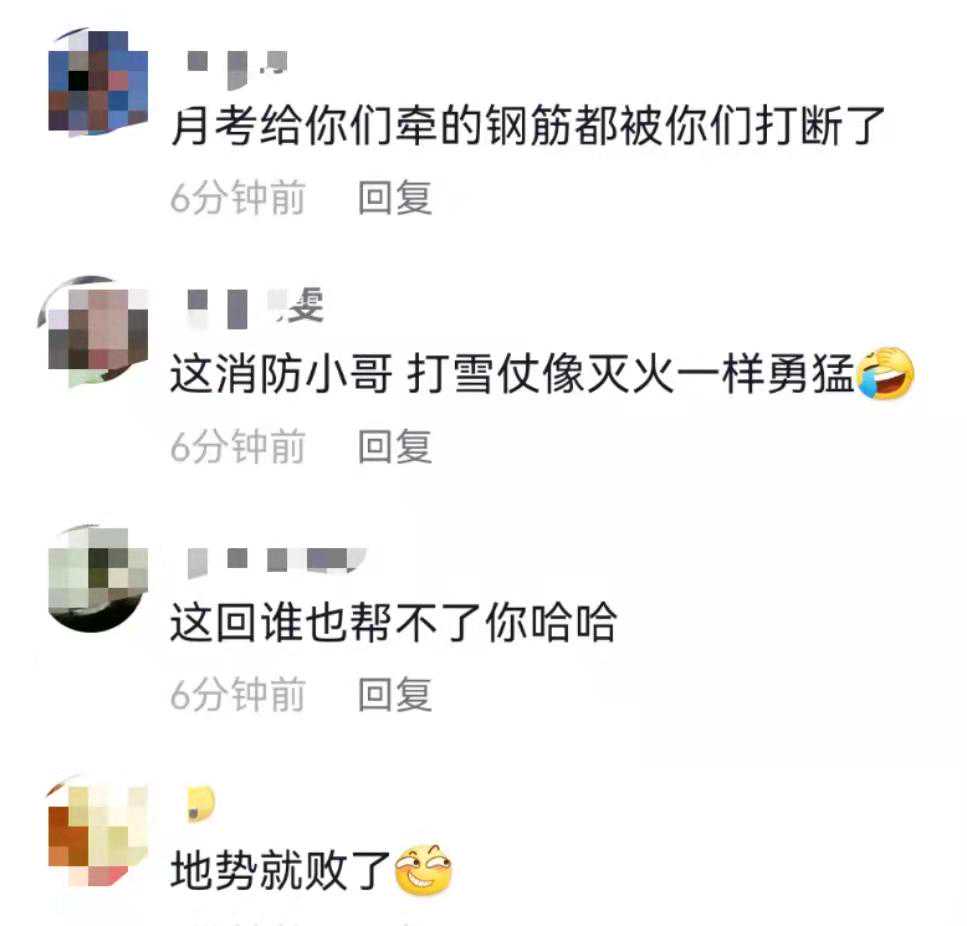Open avatar beside the 消防小哥 comment
This screenshot has width=967, height=926.
(x=96, y=332)
